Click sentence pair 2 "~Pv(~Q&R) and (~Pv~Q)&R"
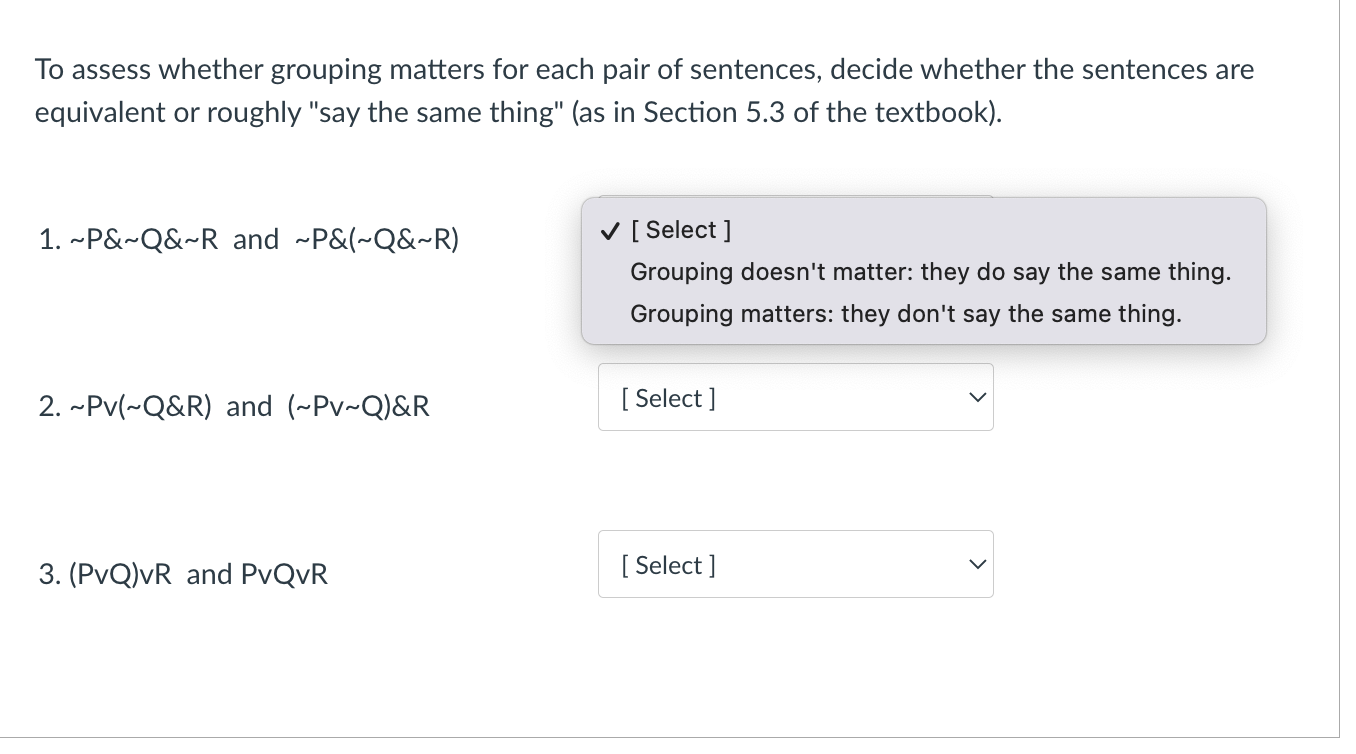 234,407
